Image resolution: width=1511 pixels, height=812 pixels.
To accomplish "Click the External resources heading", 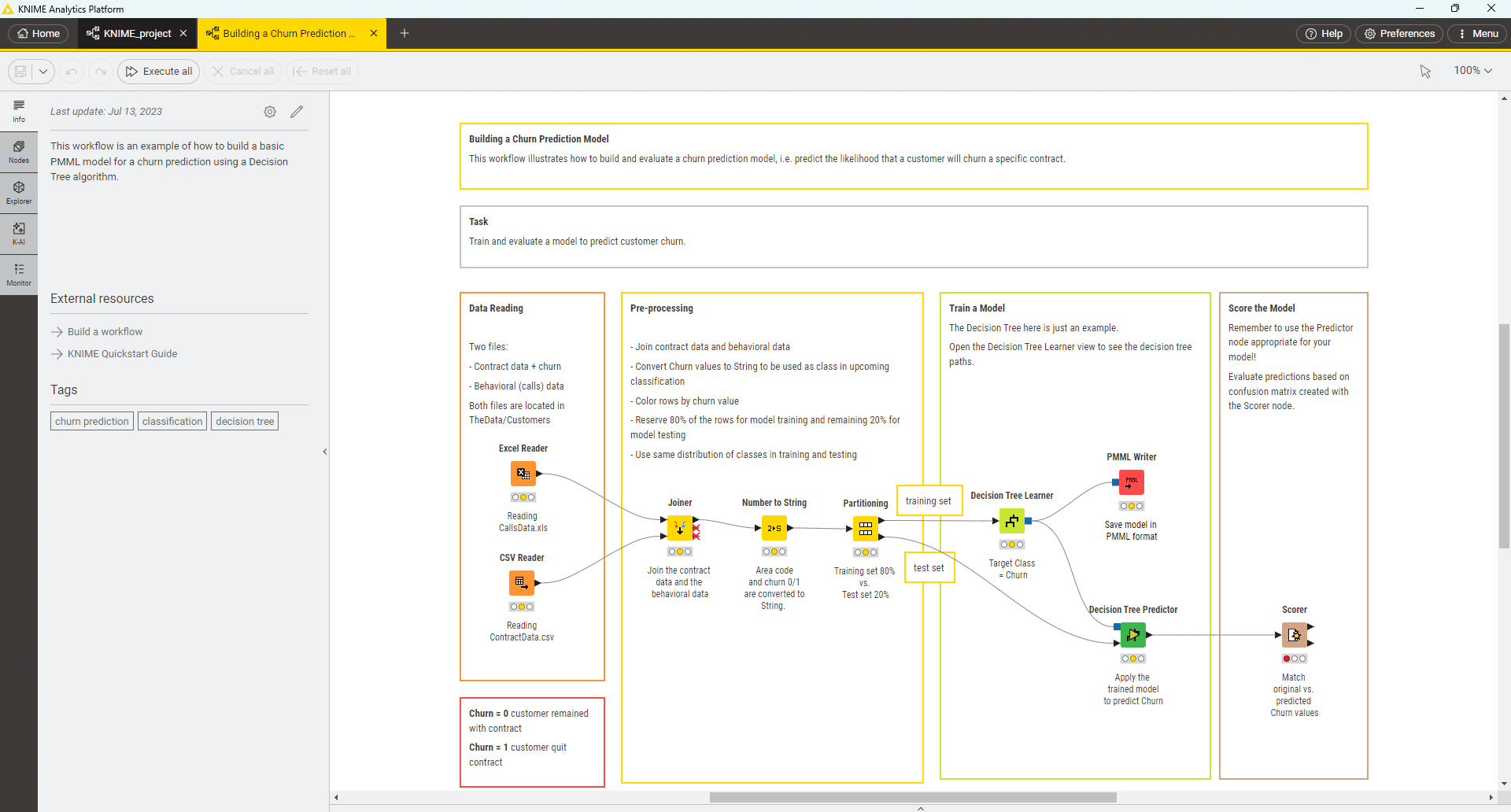I will 102,299.
